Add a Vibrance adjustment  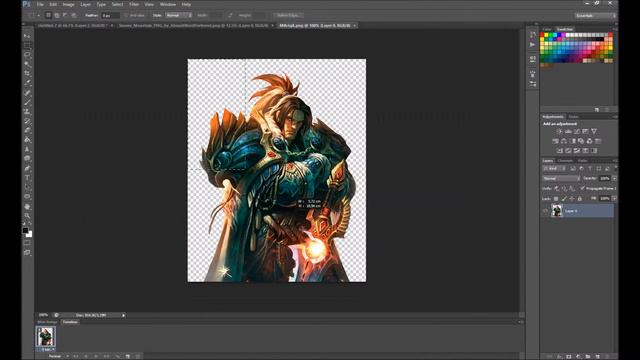pyautogui.click(x=594, y=131)
